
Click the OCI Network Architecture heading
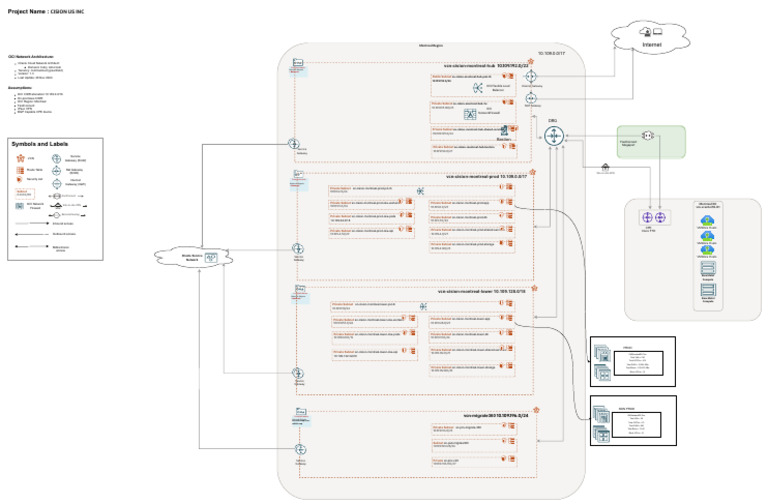coord(31,57)
